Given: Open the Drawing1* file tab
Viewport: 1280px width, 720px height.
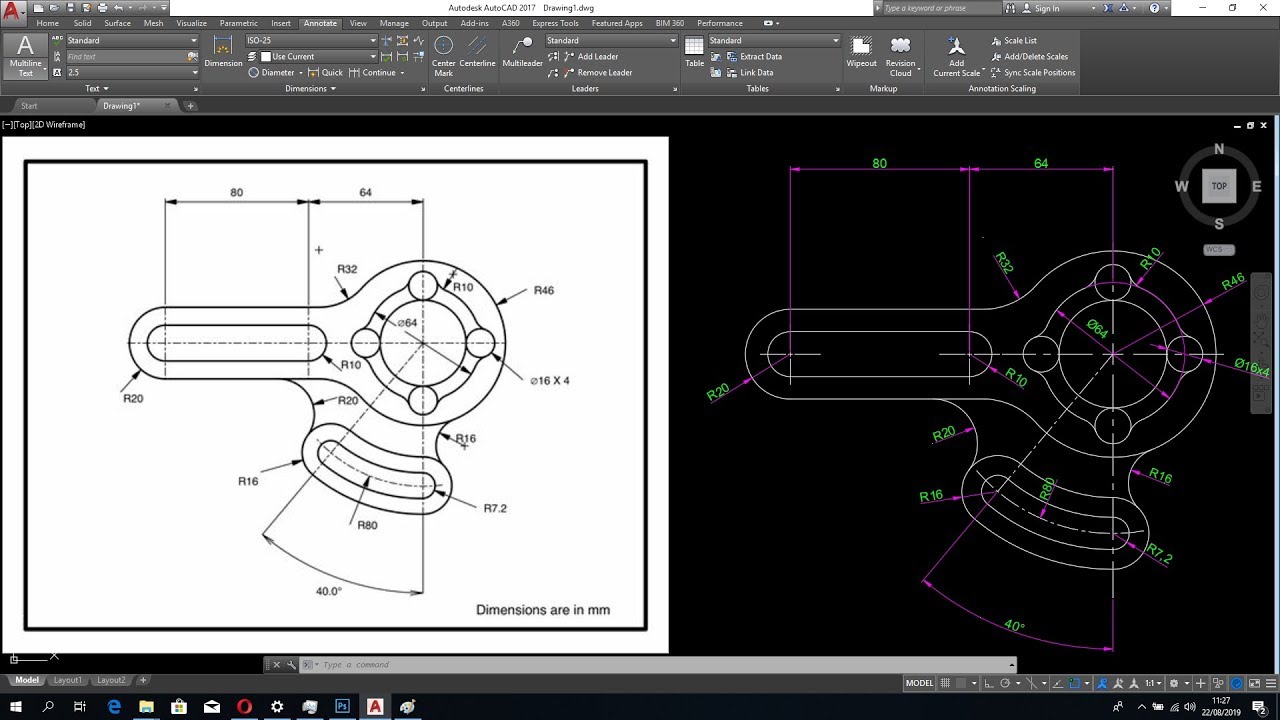Looking at the screenshot, I should [x=122, y=105].
